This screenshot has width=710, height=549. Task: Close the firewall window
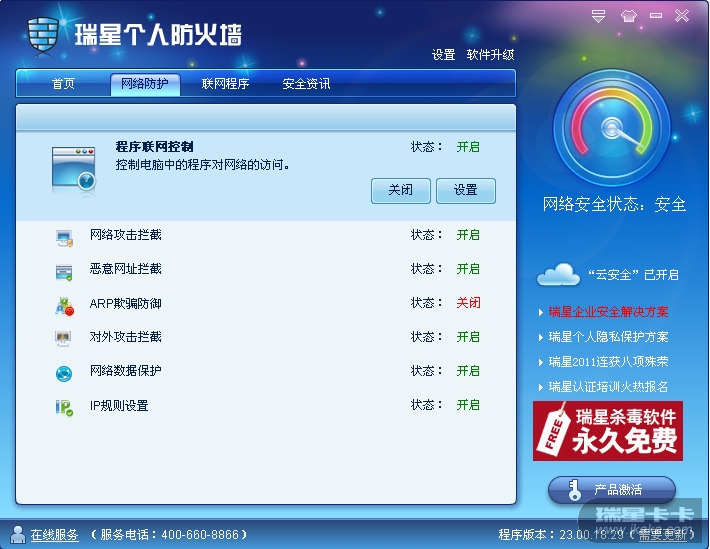point(682,16)
